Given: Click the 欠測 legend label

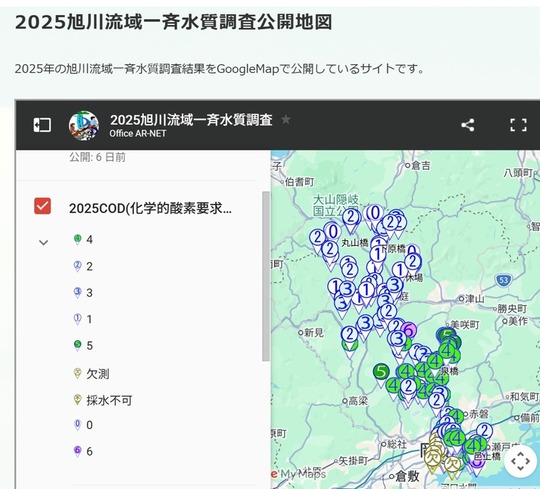Looking at the screenshot, I should click(x=98, y=374).
